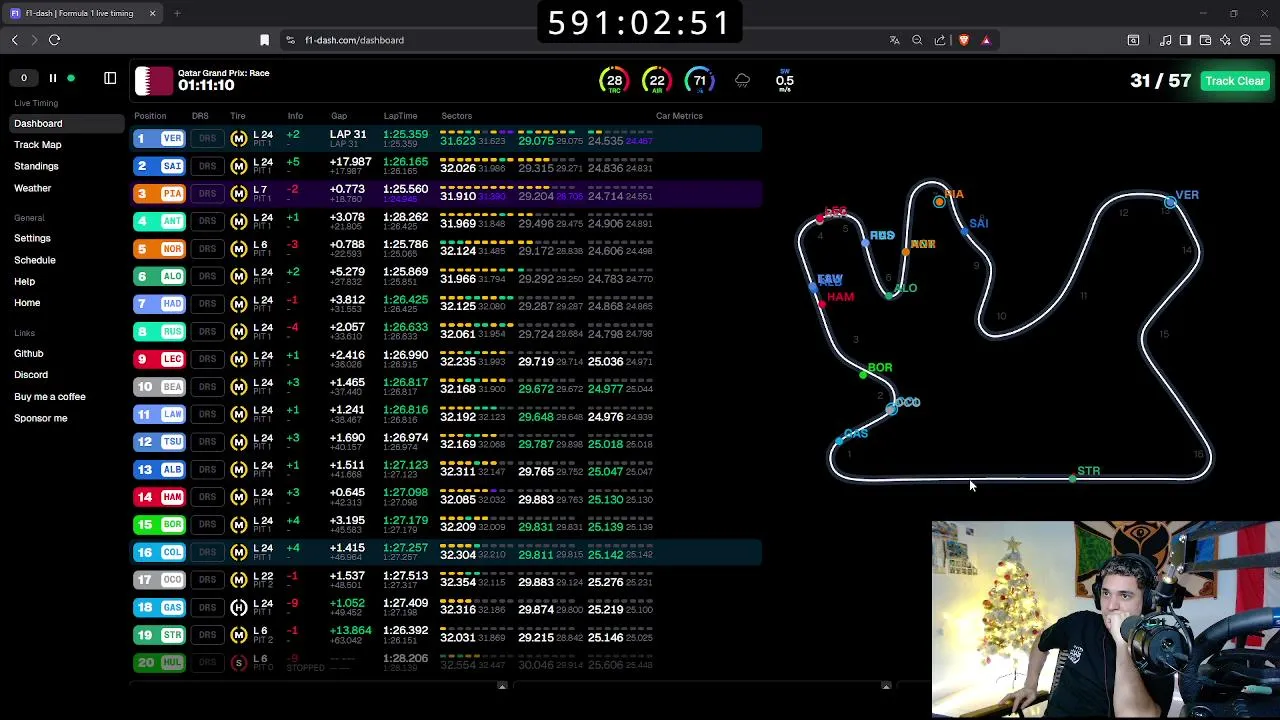Screen dimensions: 1280x720
Task: Click the Sectors column header
Action: [456, 116]
